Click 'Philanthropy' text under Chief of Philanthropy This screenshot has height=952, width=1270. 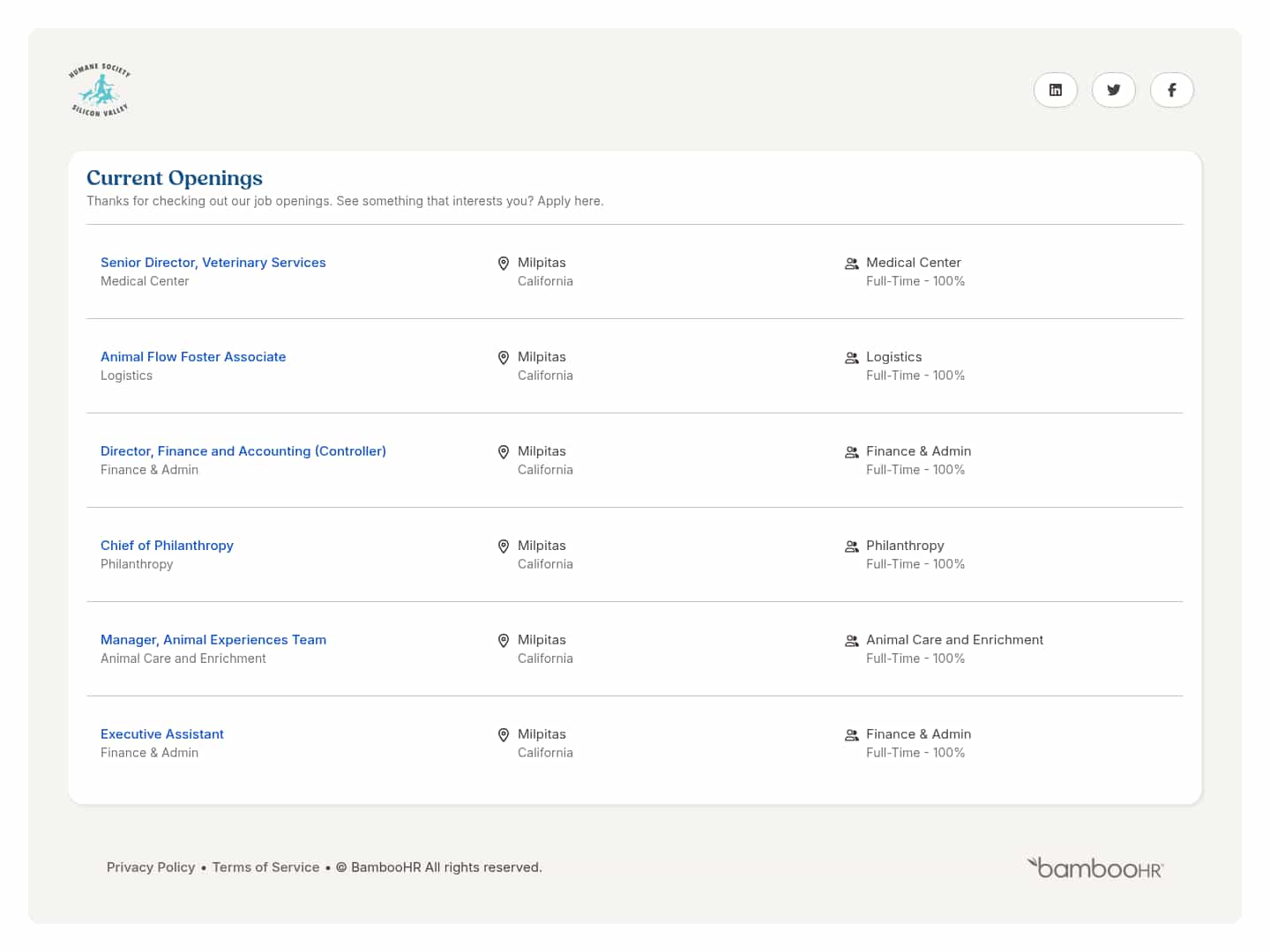(137, 564)
